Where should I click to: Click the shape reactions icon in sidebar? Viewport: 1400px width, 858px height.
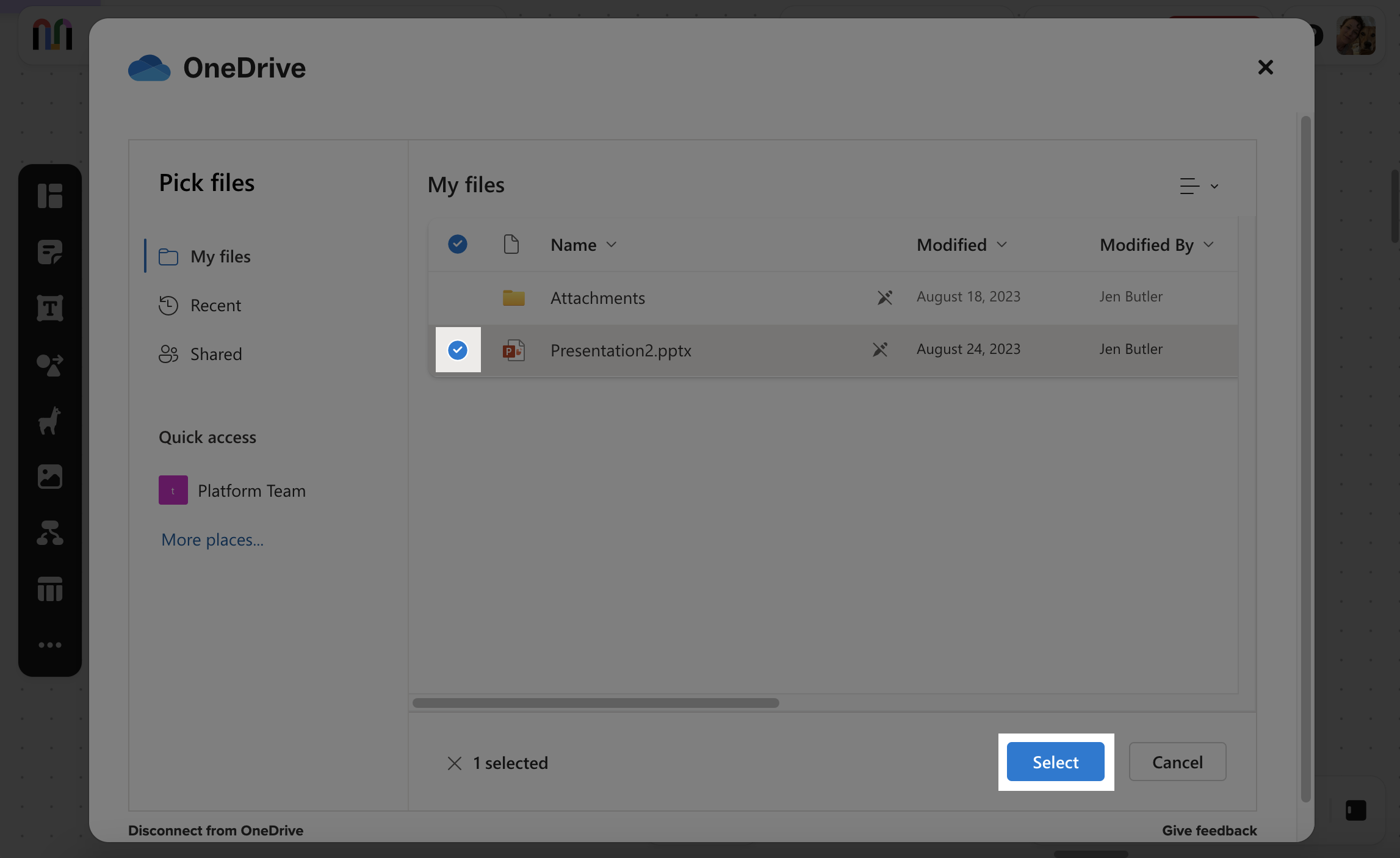tap(49, 365)
